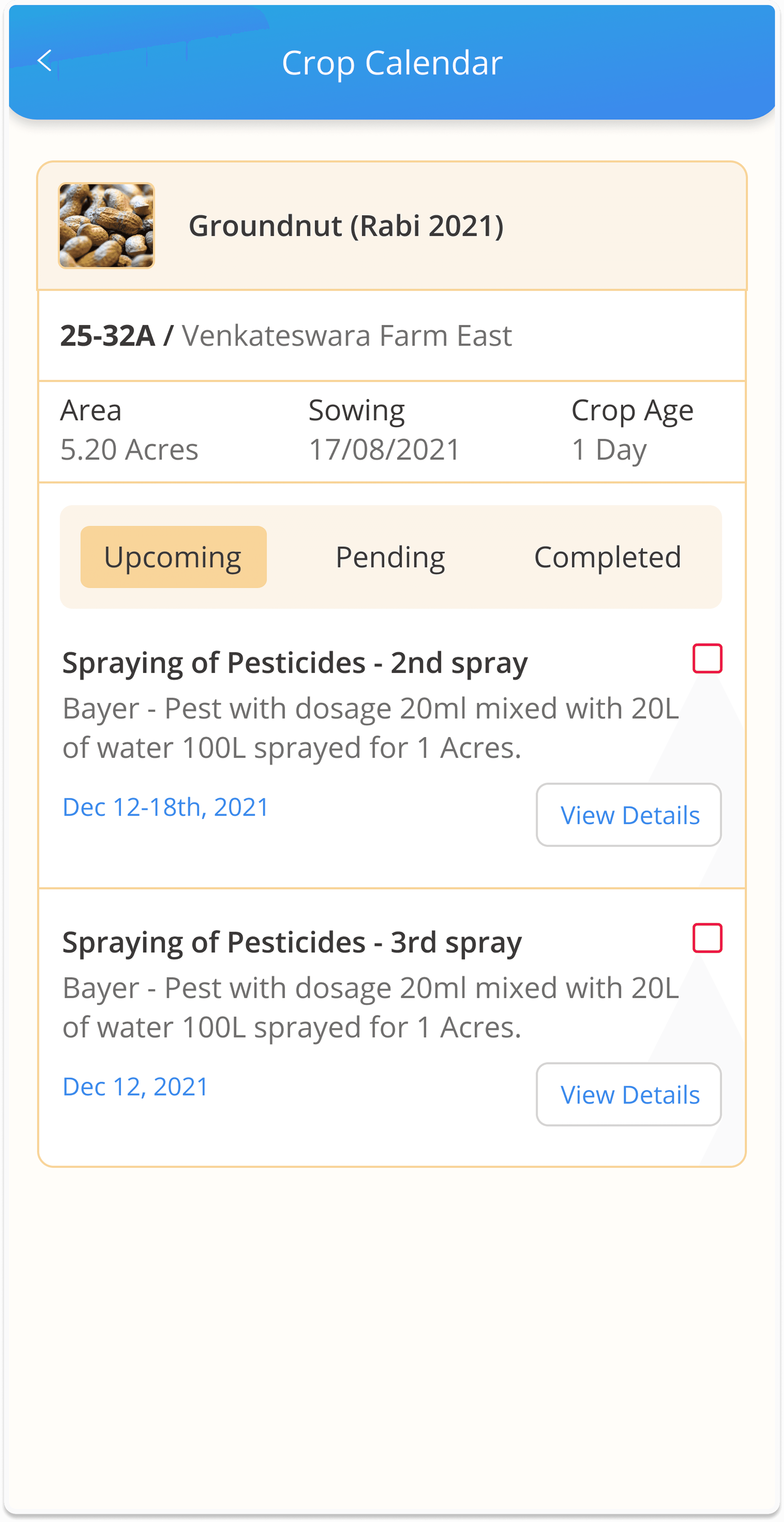784x1522 pixels.
Task: Switch to the Pending tab
Action: pyautogui.click(x=390, y=556)
